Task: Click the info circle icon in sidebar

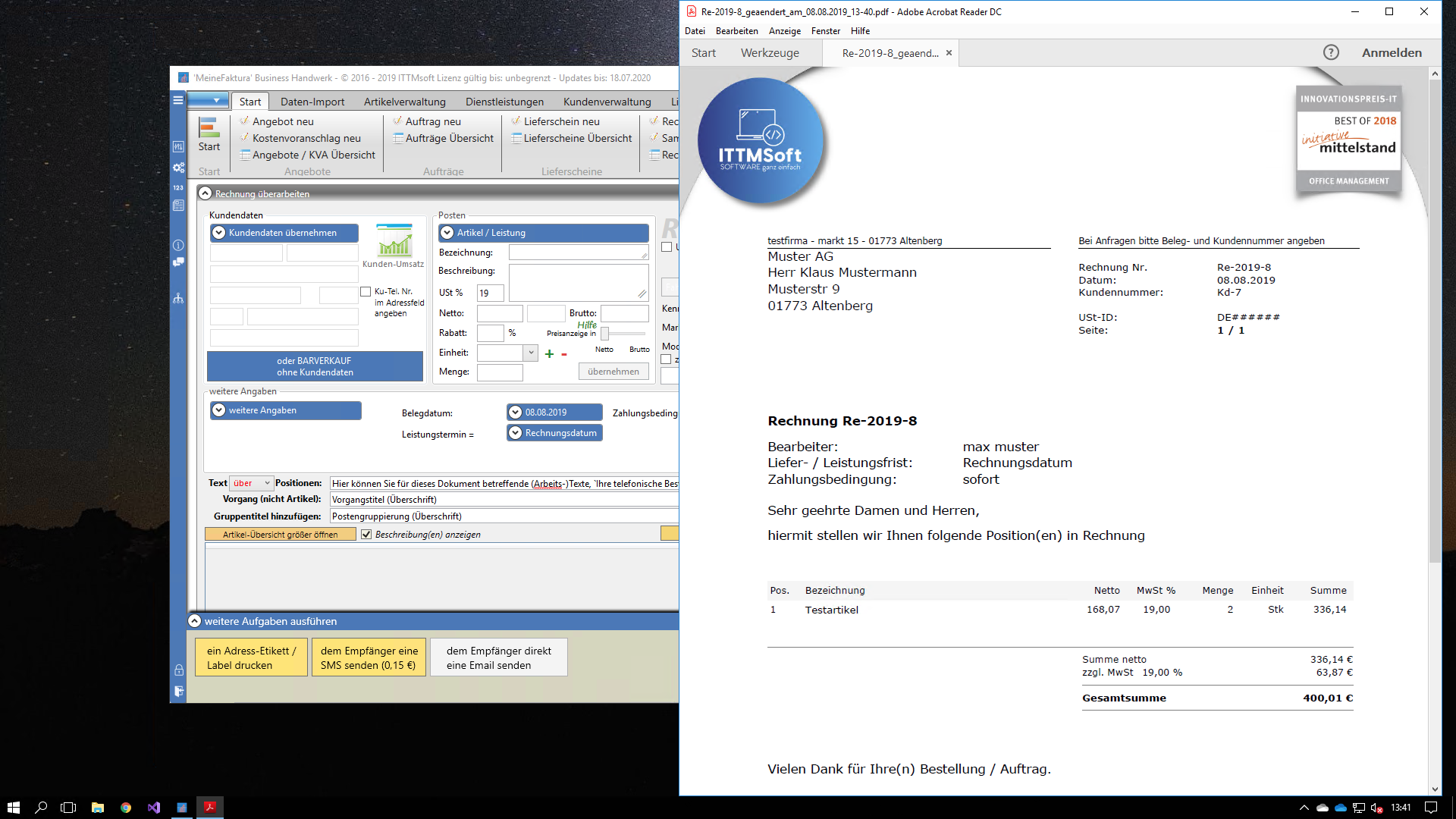Action: [x=178, y=245]
